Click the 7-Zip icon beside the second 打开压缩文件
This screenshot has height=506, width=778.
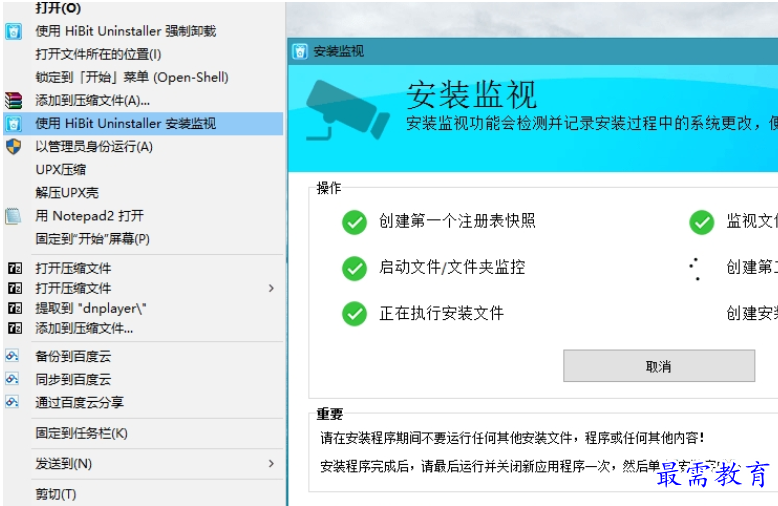click(15, 288)
